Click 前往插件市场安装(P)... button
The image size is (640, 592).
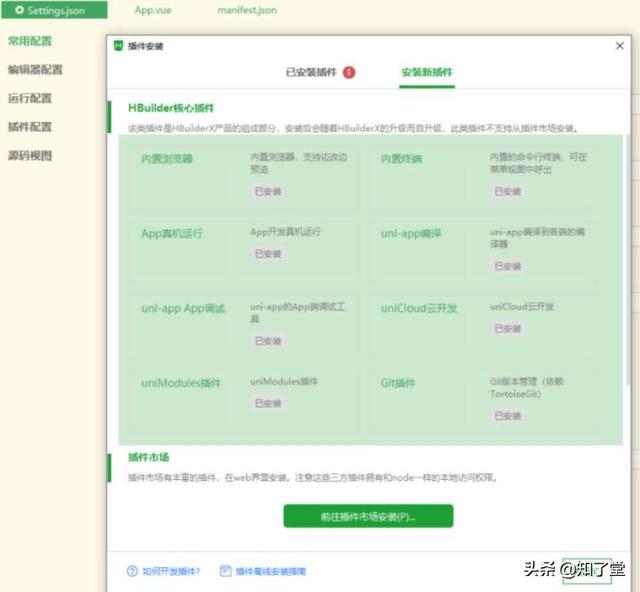pos(368,516)
